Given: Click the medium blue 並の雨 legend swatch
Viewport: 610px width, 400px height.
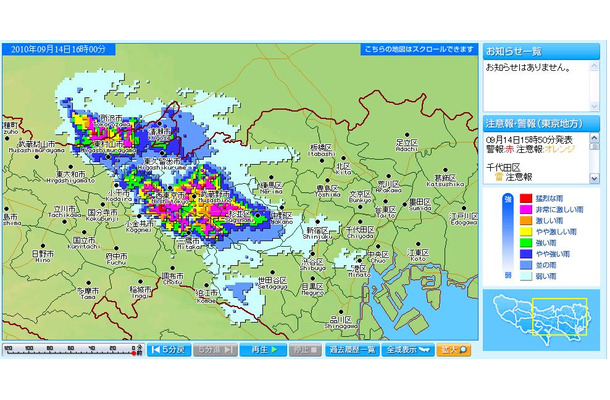Looking at the screenshot, I should (x=526, y=265).
